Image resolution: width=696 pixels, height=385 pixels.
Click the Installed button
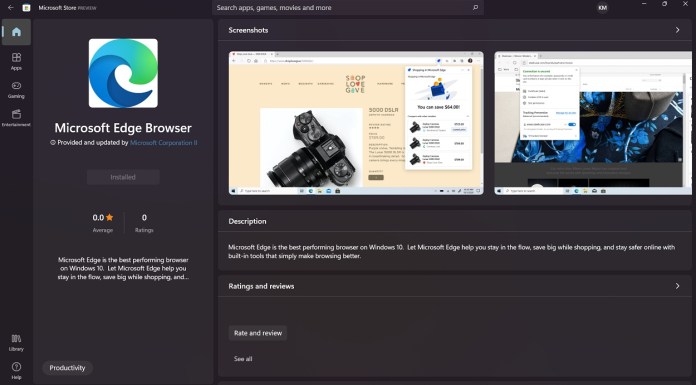click(x=123, y=177)
